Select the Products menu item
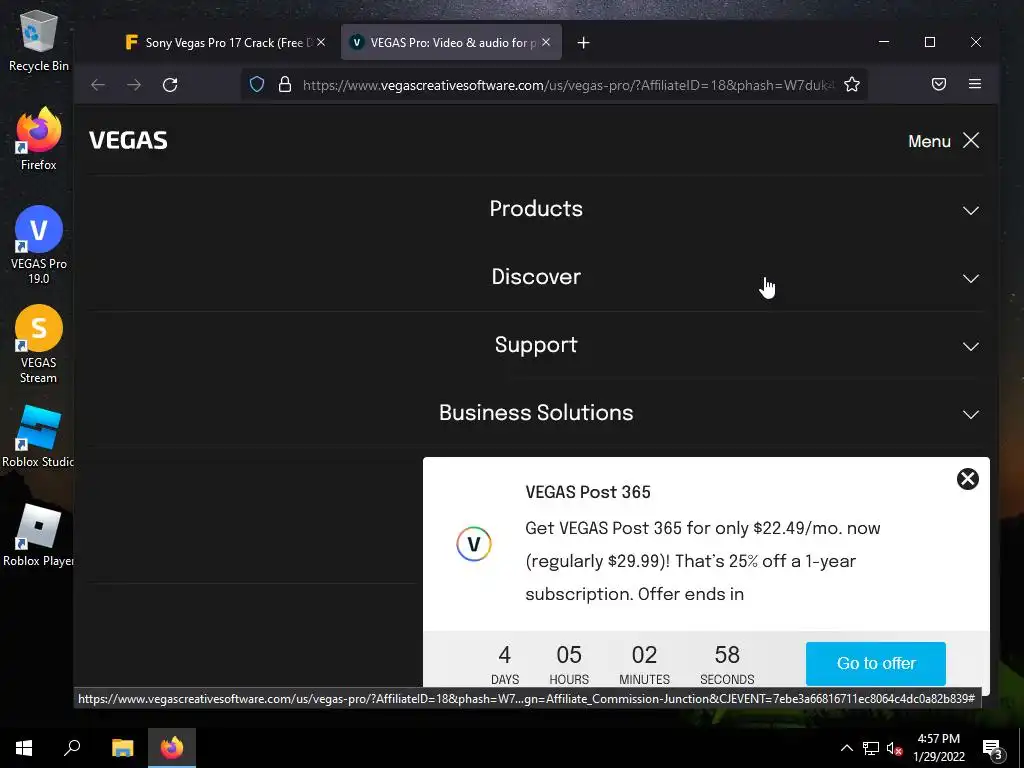This screenshot has height=768, width=1024. coord(536,209)
